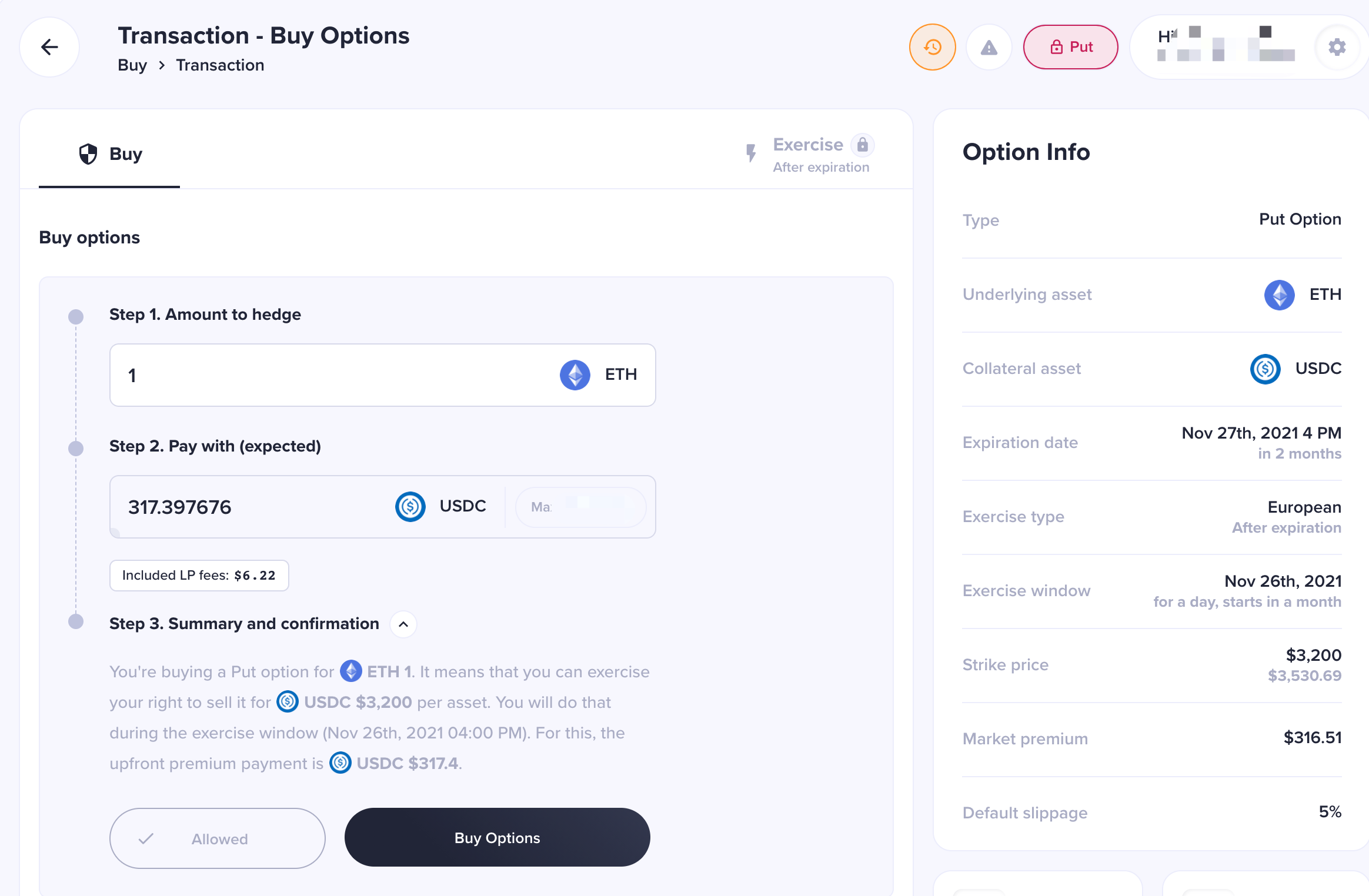This screenshot has height=896, width=1369.
Task: Collapse the Step 3 summary section
Action: [x=403, y=624]
